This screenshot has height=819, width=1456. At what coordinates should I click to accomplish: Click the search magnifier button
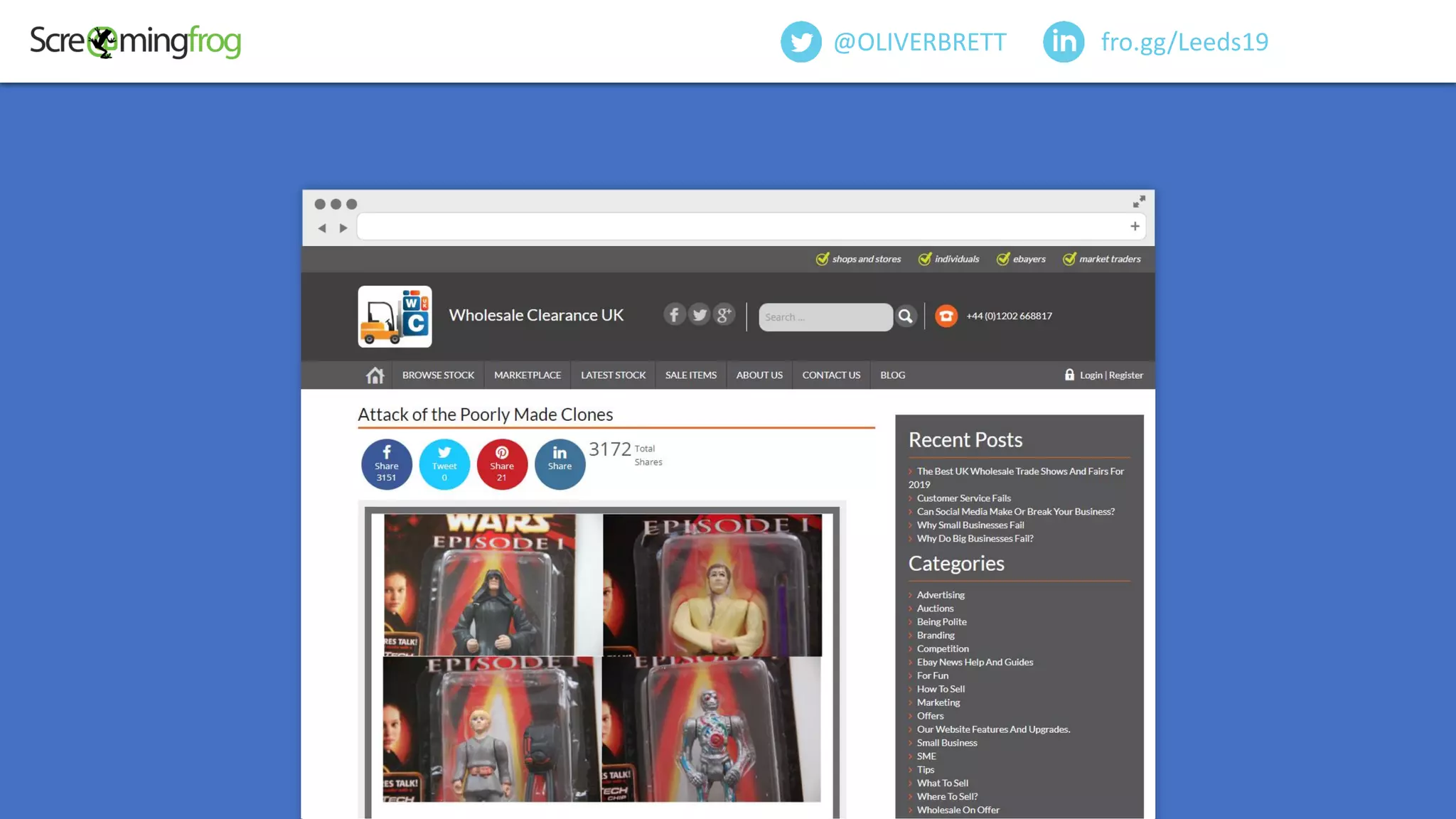[x=905, y=316]
